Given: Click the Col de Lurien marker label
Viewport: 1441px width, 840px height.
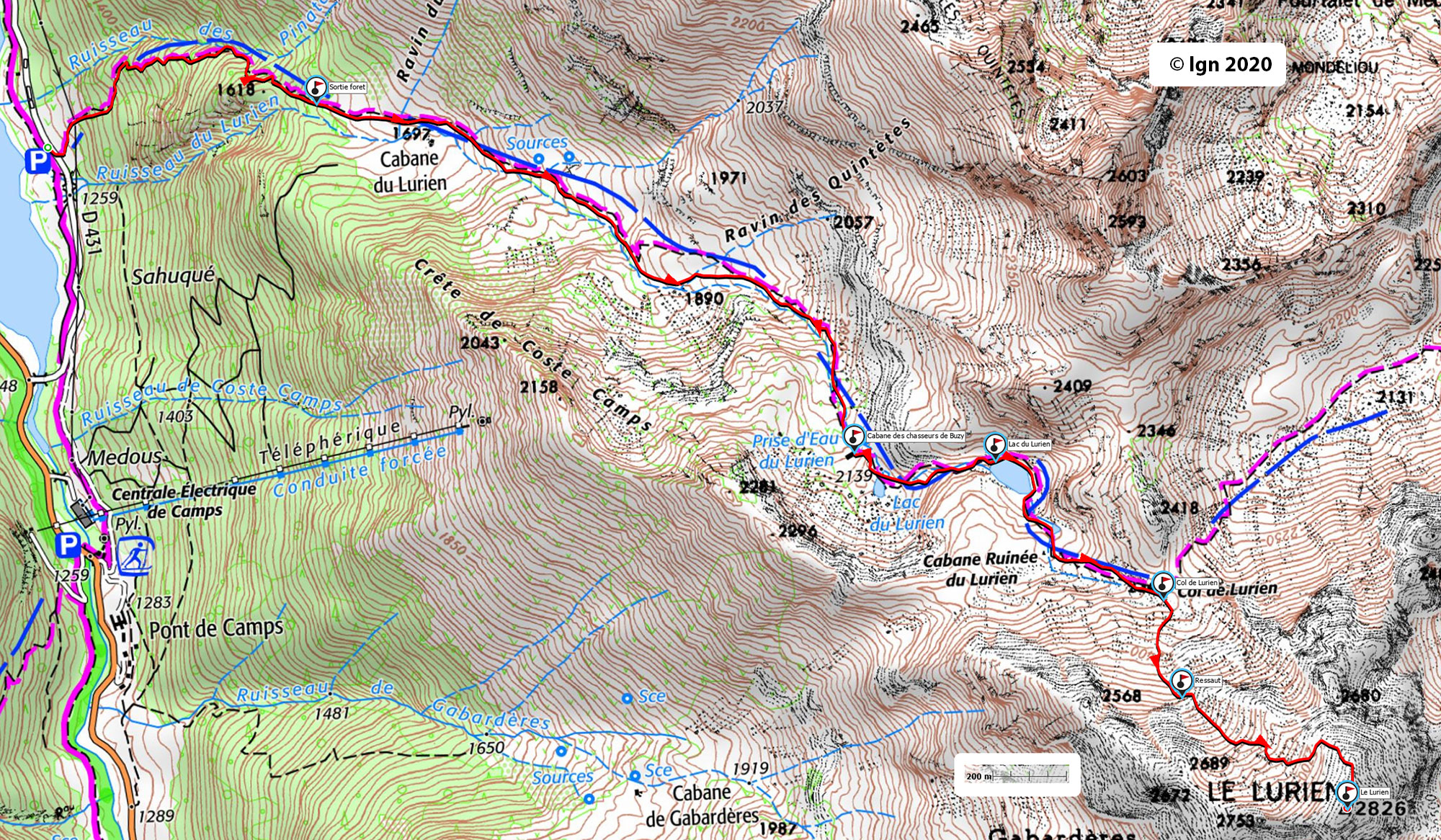Looking at the screenshot, I should 1197,583.
